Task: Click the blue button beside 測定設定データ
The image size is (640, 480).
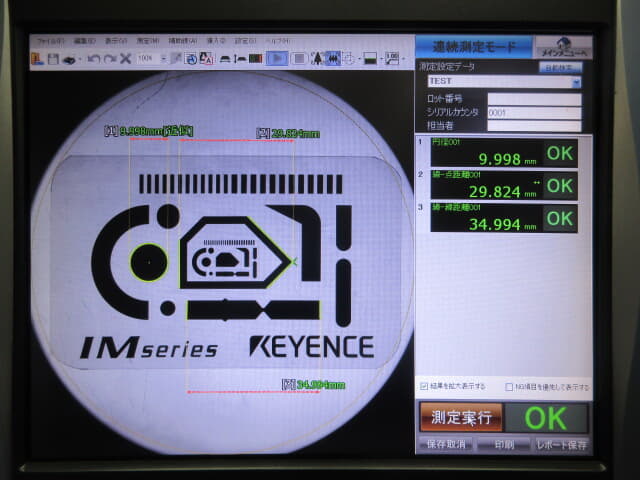Action: pos(560,68)
